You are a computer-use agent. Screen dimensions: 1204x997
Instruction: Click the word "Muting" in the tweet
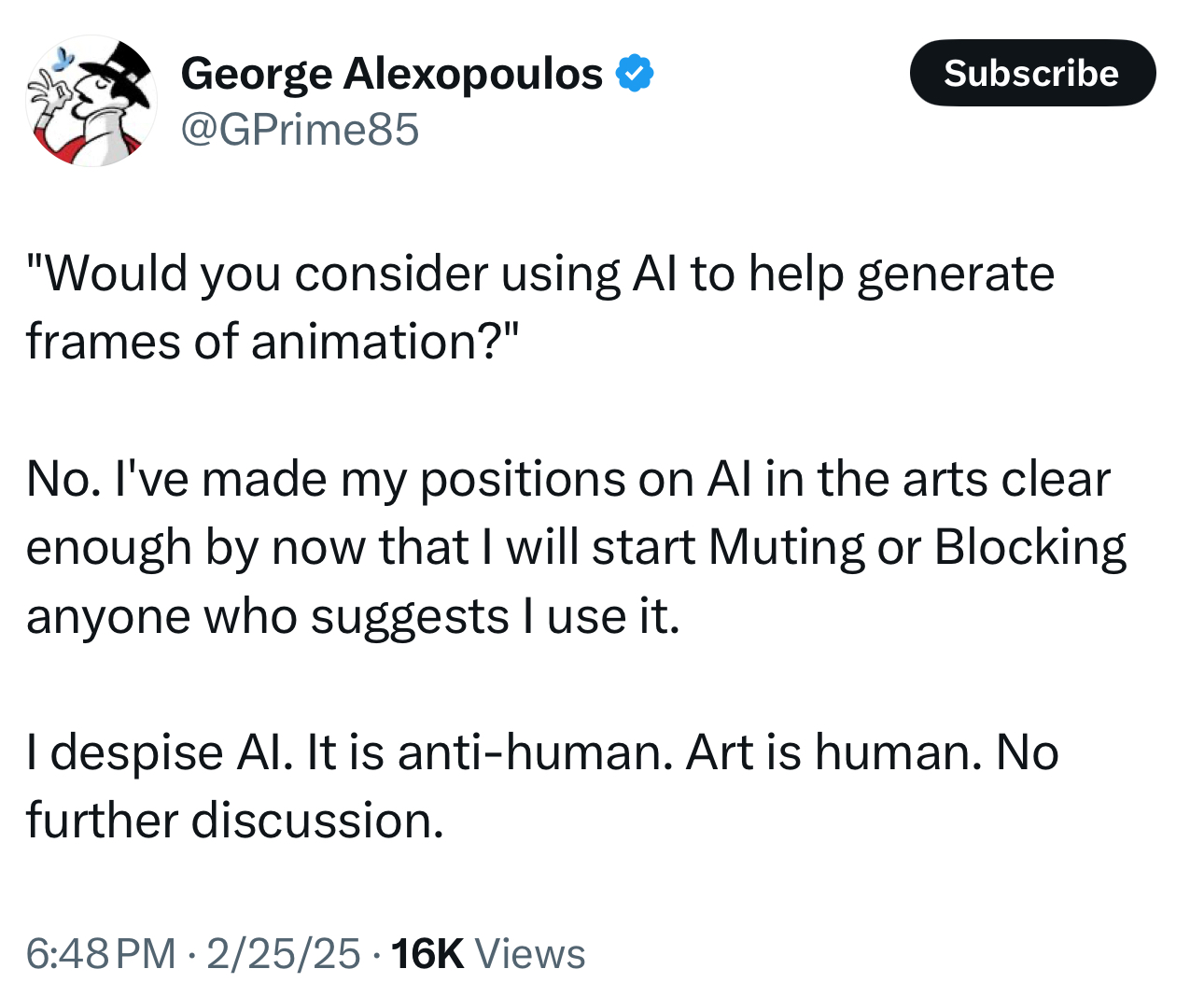(x=787, y=548)
